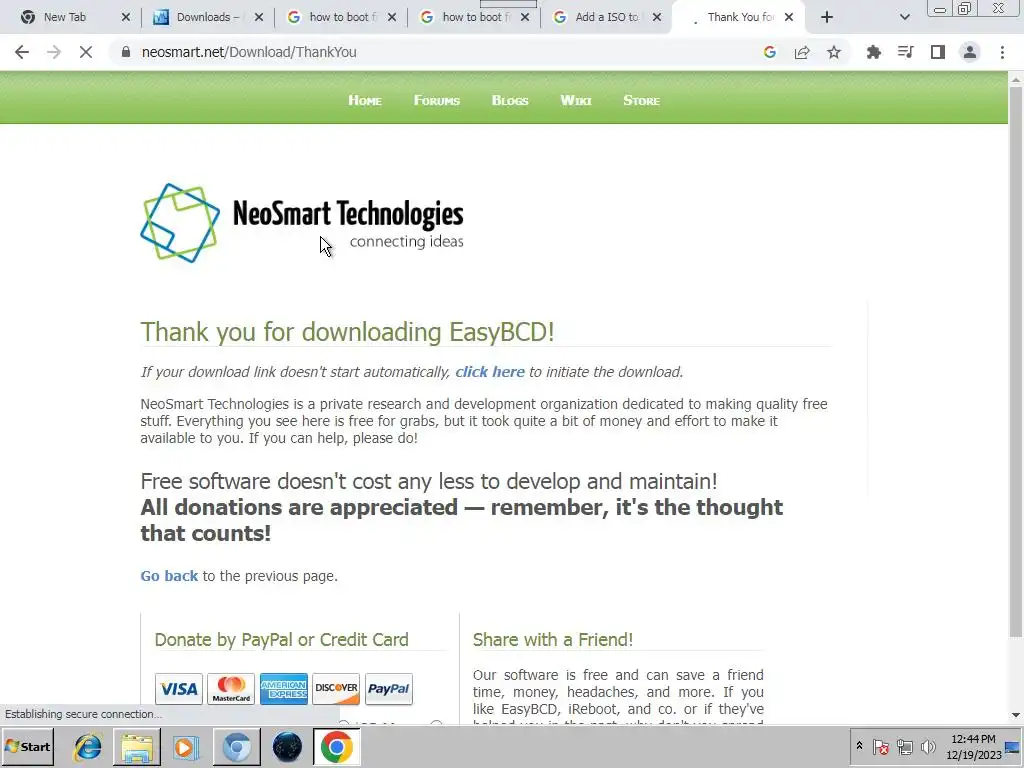Share this page via share icon
Viewport: 1024px width, 768px height.
tap(802, 52)
